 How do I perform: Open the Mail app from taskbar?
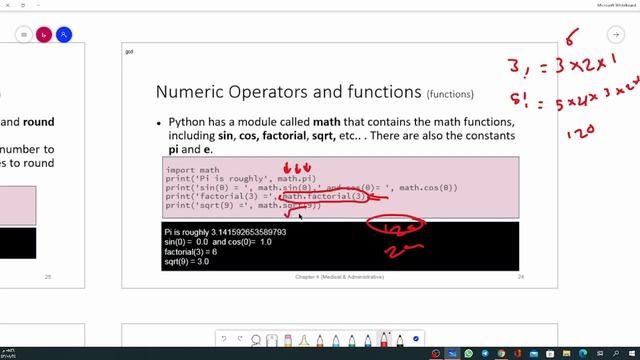coord(534,353)
